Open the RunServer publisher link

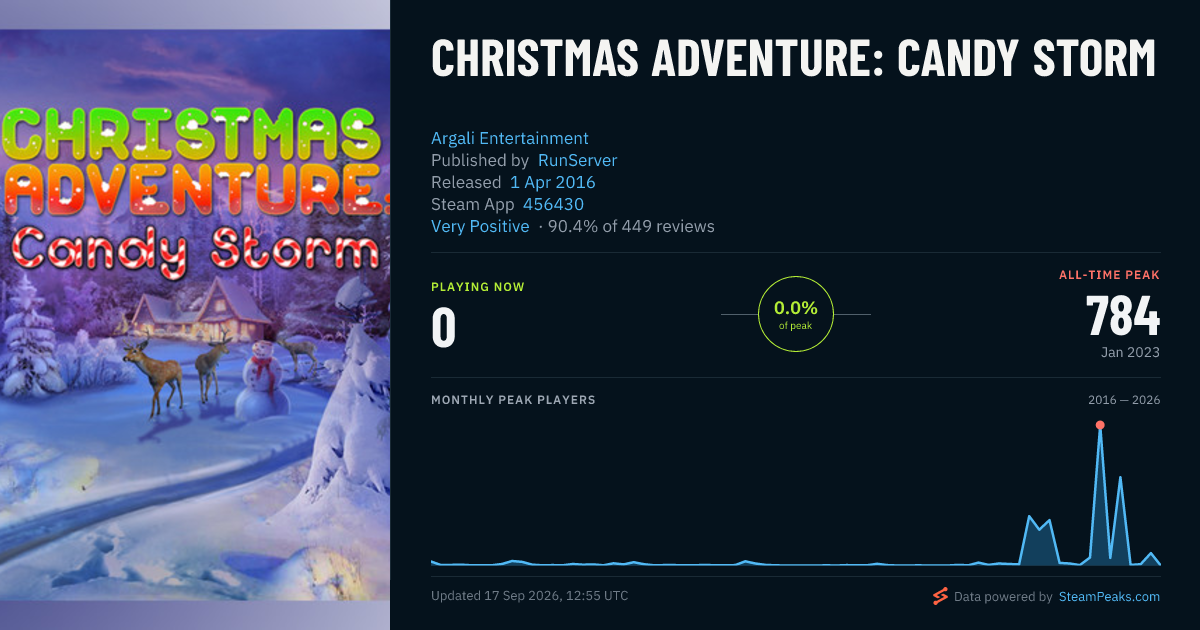(577, 160)
